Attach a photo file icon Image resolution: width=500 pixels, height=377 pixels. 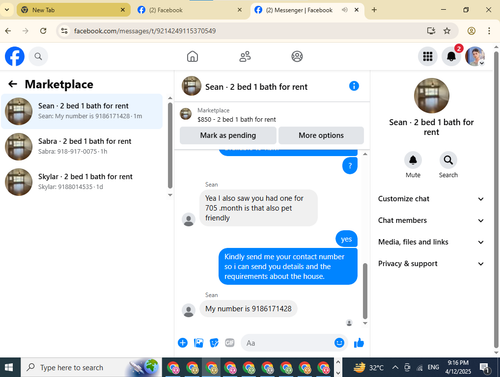tap(198, 343)
